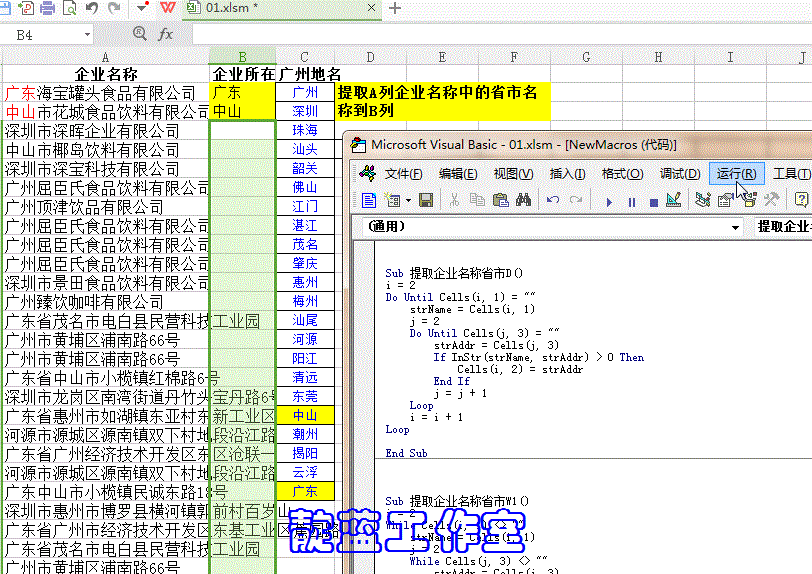Click the reset stop button
The image size is (812, 574).
(x=654, y=203)
